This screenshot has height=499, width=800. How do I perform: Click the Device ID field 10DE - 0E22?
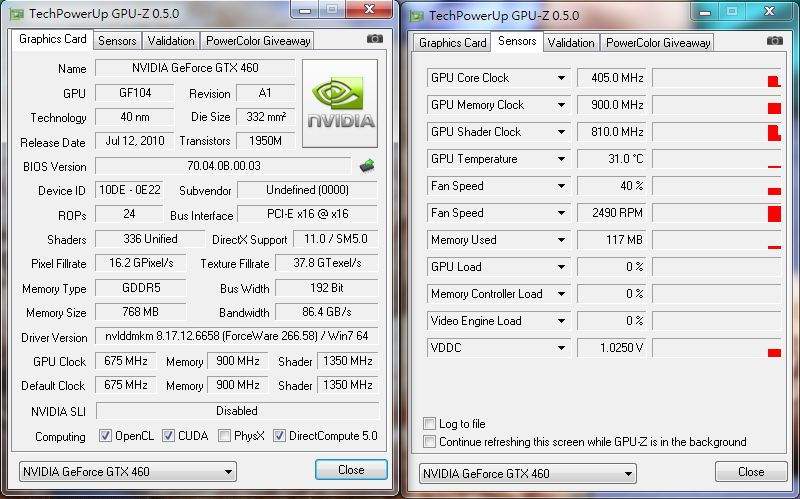click(x=129, y=190)
